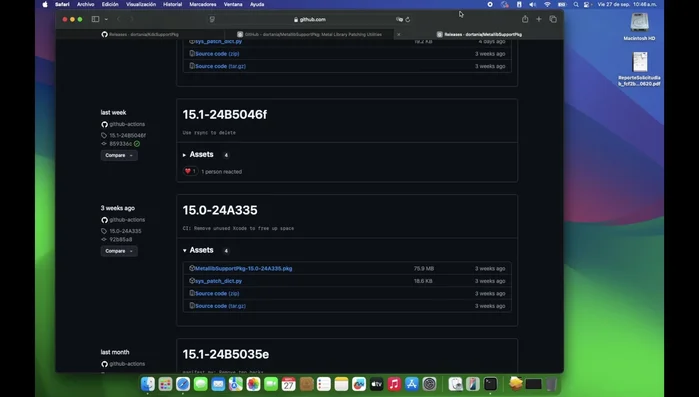
Task: Switch to the KdkSupportPkg Releases tab
Action: tap(140, 34)
